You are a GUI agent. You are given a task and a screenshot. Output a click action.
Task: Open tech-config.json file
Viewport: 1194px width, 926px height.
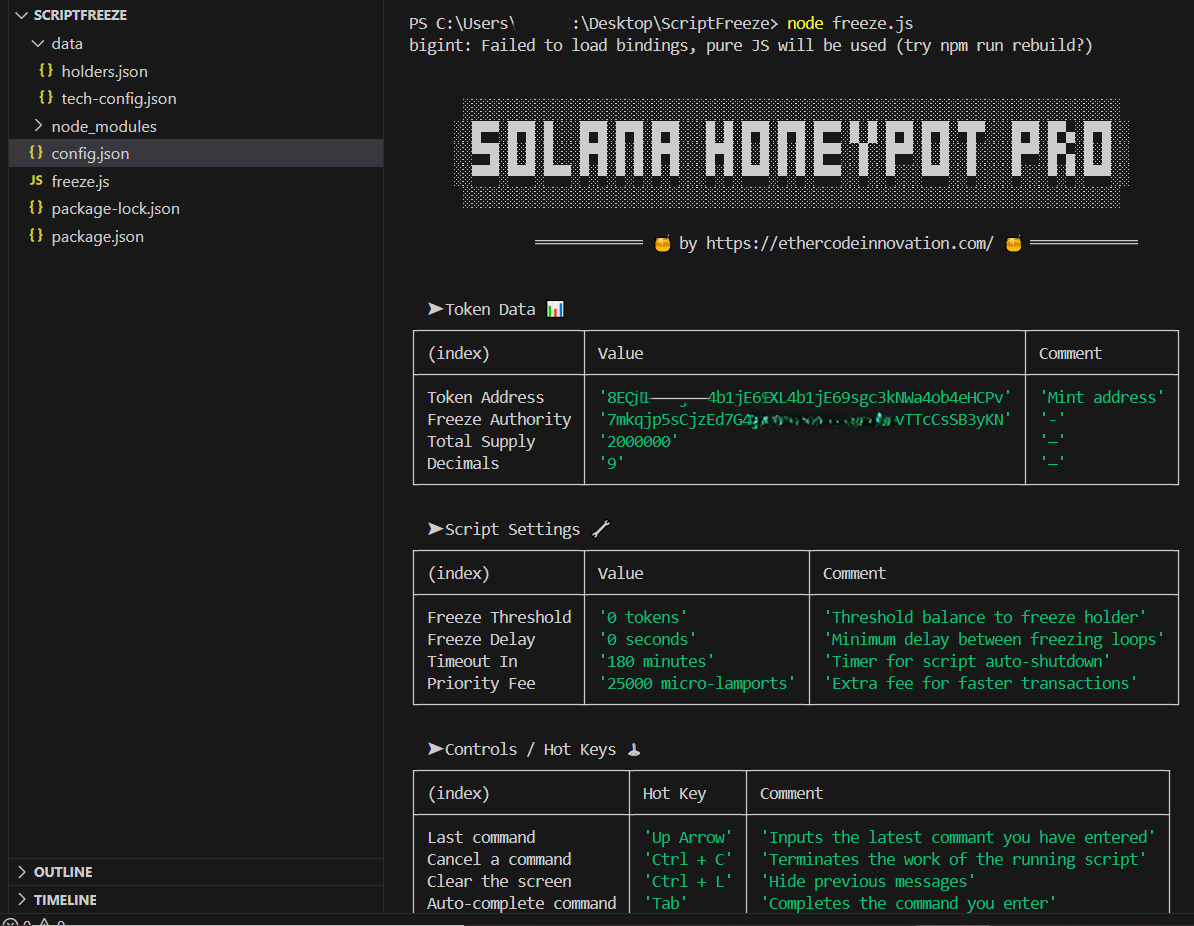click(x=119, y=99)
